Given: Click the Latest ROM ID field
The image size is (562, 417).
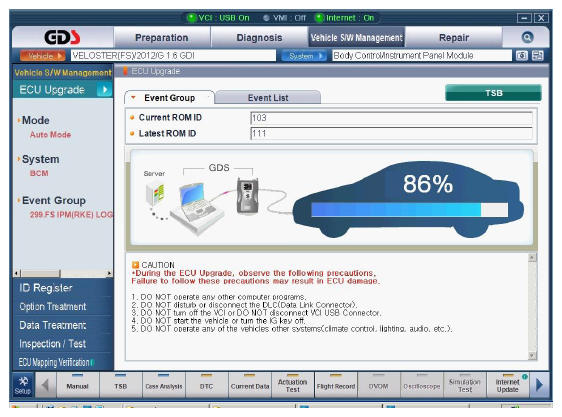Looking at the screenshot, I should click(391, 133).
